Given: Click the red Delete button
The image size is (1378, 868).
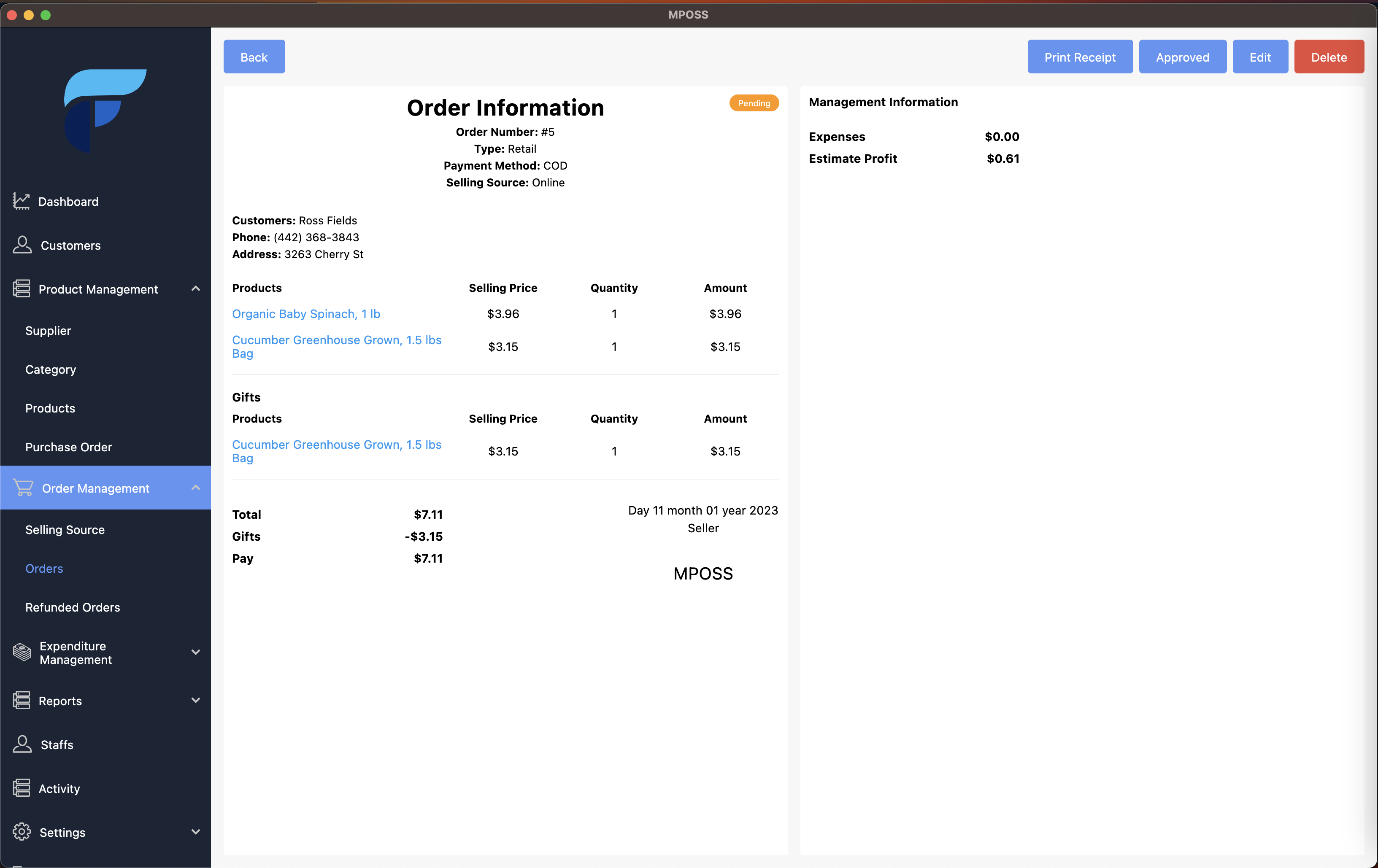Looking at the screenshot, I should pyautogui.click(x=1329, y=57).
